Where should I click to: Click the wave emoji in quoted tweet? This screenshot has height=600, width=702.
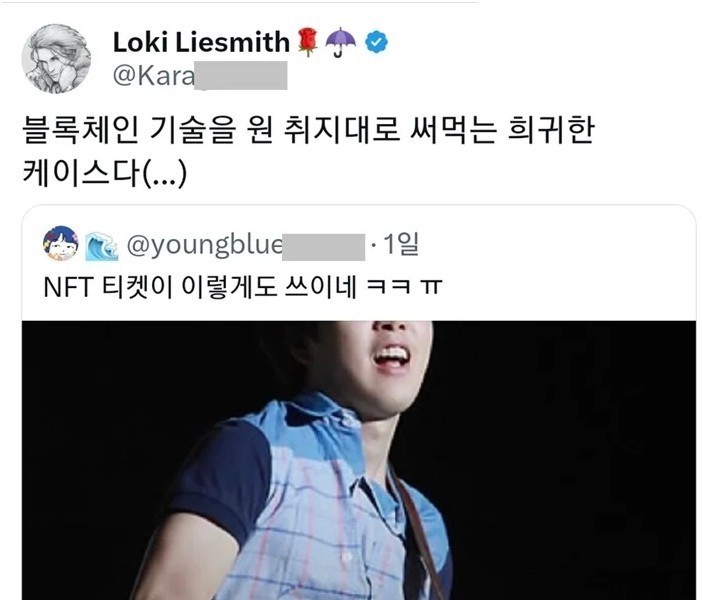coord(102,246)
